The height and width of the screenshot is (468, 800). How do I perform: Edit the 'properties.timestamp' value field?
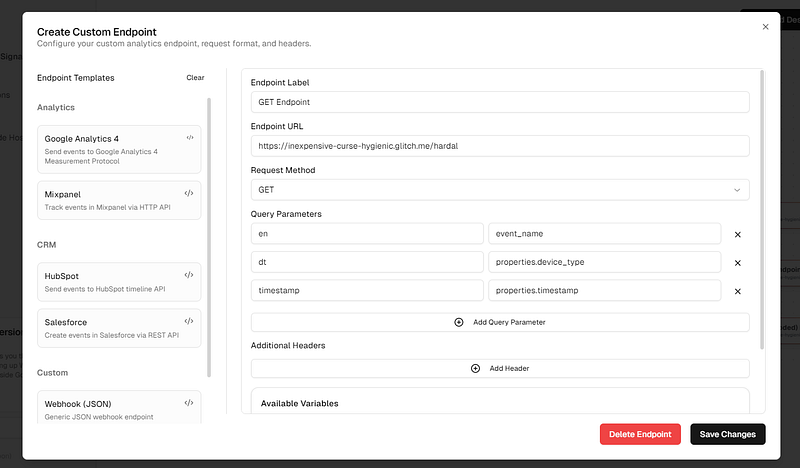pyautogui.click(x=605, y=290)
